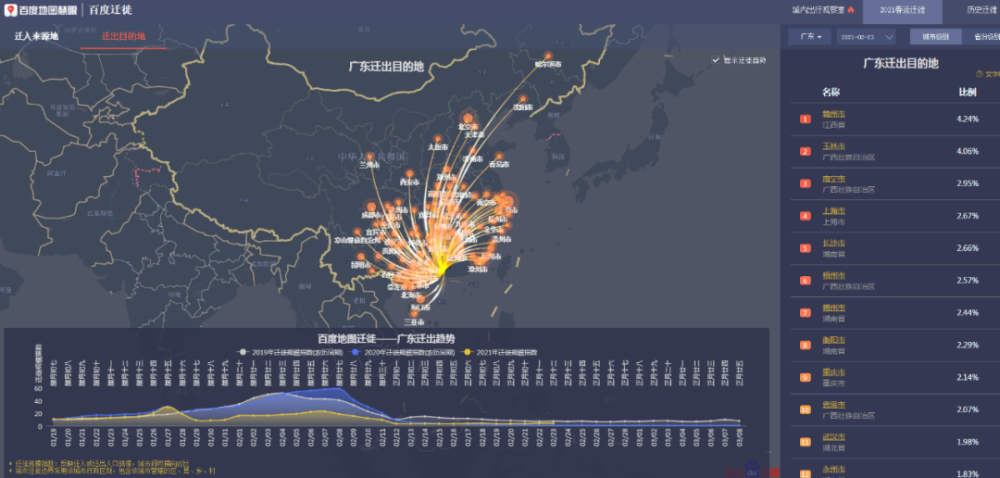Click the 4.06% ratio value
Screen dimensions: 1000x478
point(967,151)
